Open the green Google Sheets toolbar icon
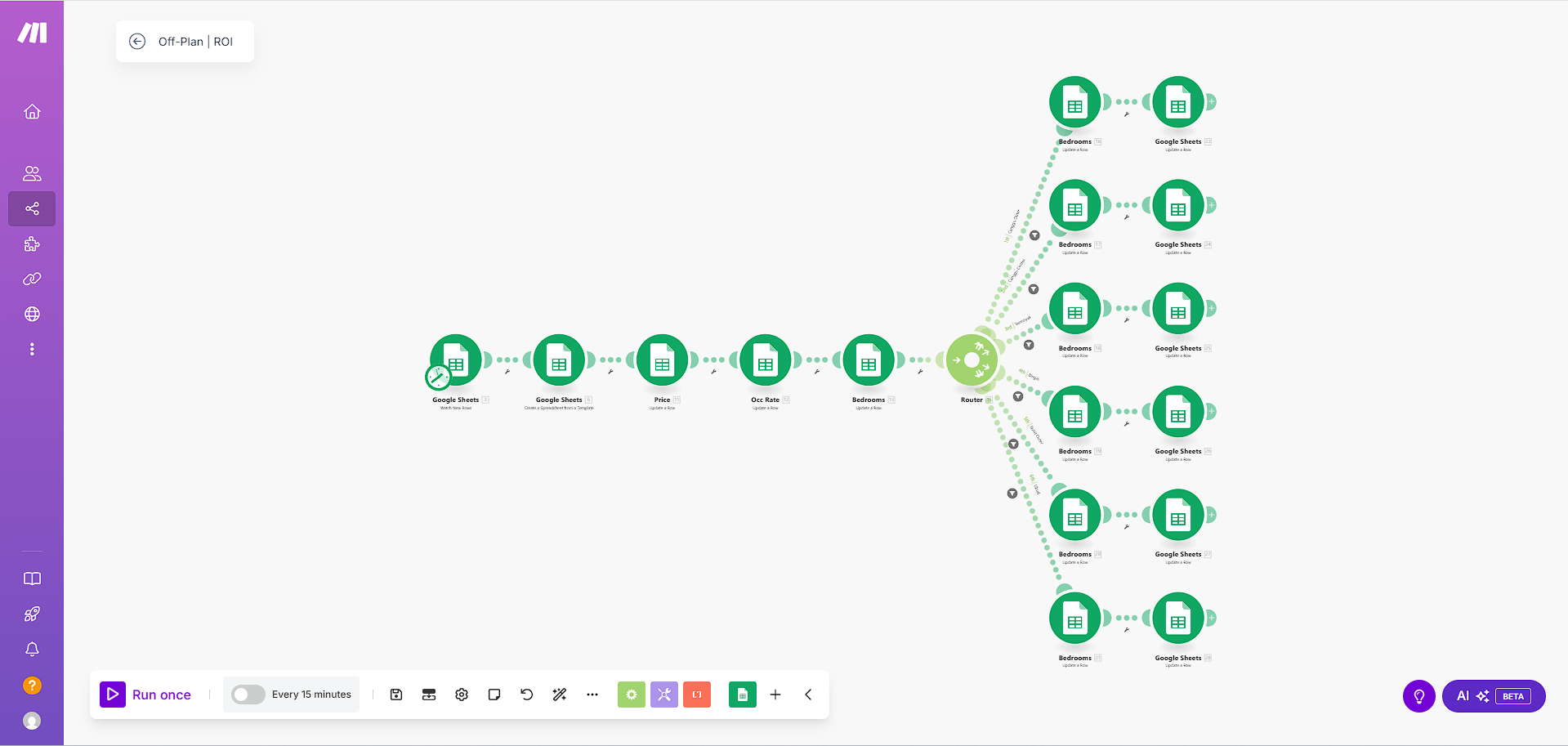The width and height of the screenshot is (1568, 746). pyautogui.click(x=742, y=695)
